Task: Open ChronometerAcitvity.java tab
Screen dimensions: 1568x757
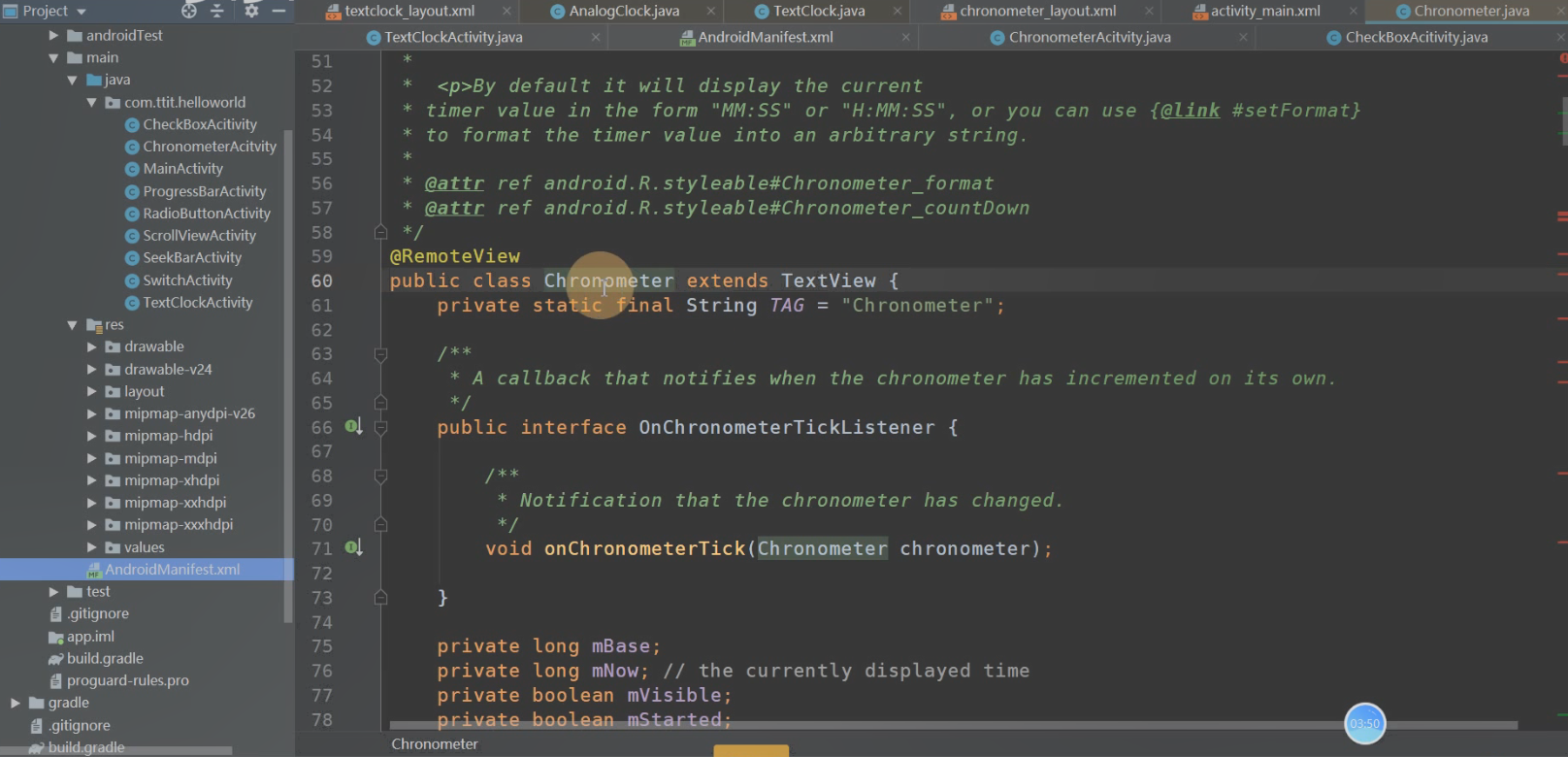Action: (1090, 37)
